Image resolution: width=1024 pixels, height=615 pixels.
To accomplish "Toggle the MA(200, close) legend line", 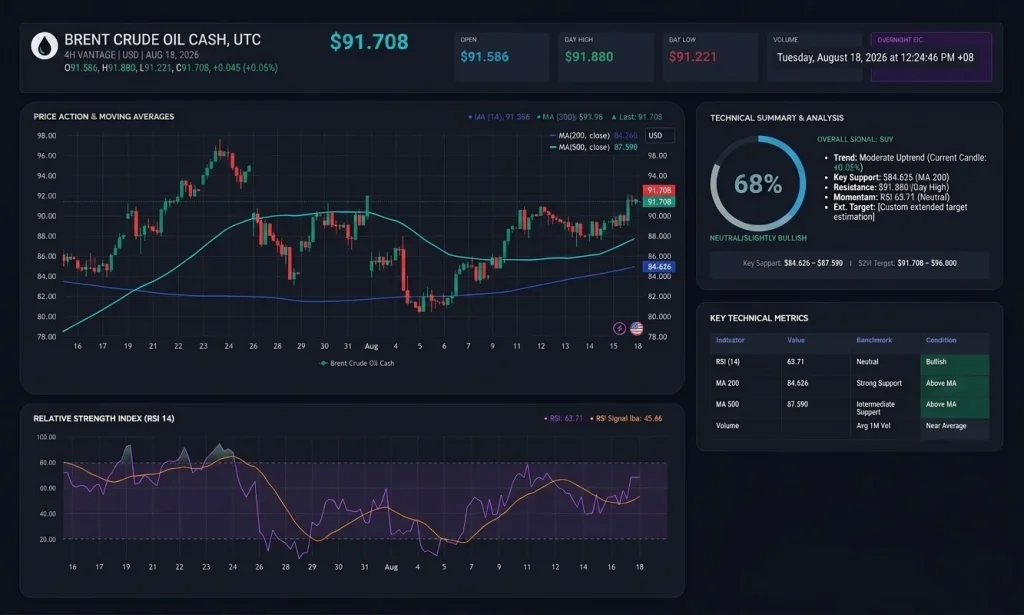I will point(593,136).
